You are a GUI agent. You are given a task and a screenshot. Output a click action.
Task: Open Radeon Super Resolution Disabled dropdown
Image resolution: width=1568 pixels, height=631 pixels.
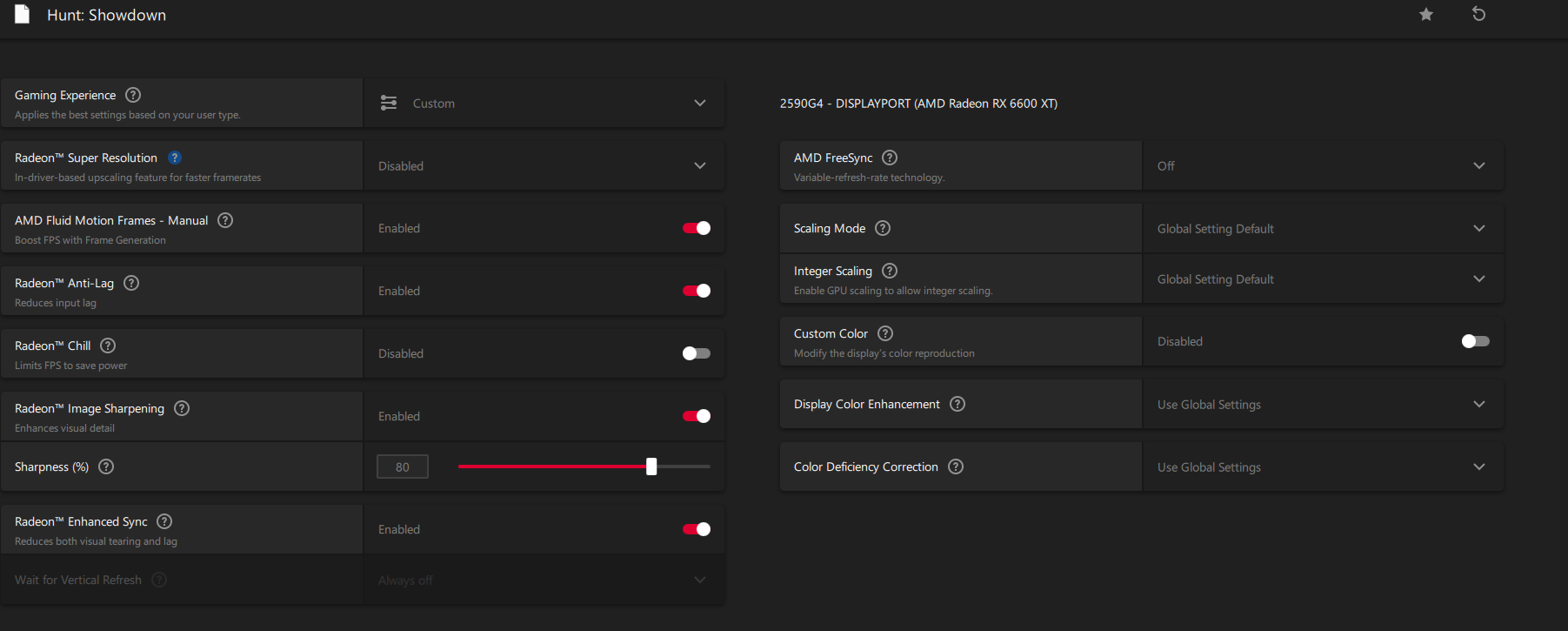point(544,166)
